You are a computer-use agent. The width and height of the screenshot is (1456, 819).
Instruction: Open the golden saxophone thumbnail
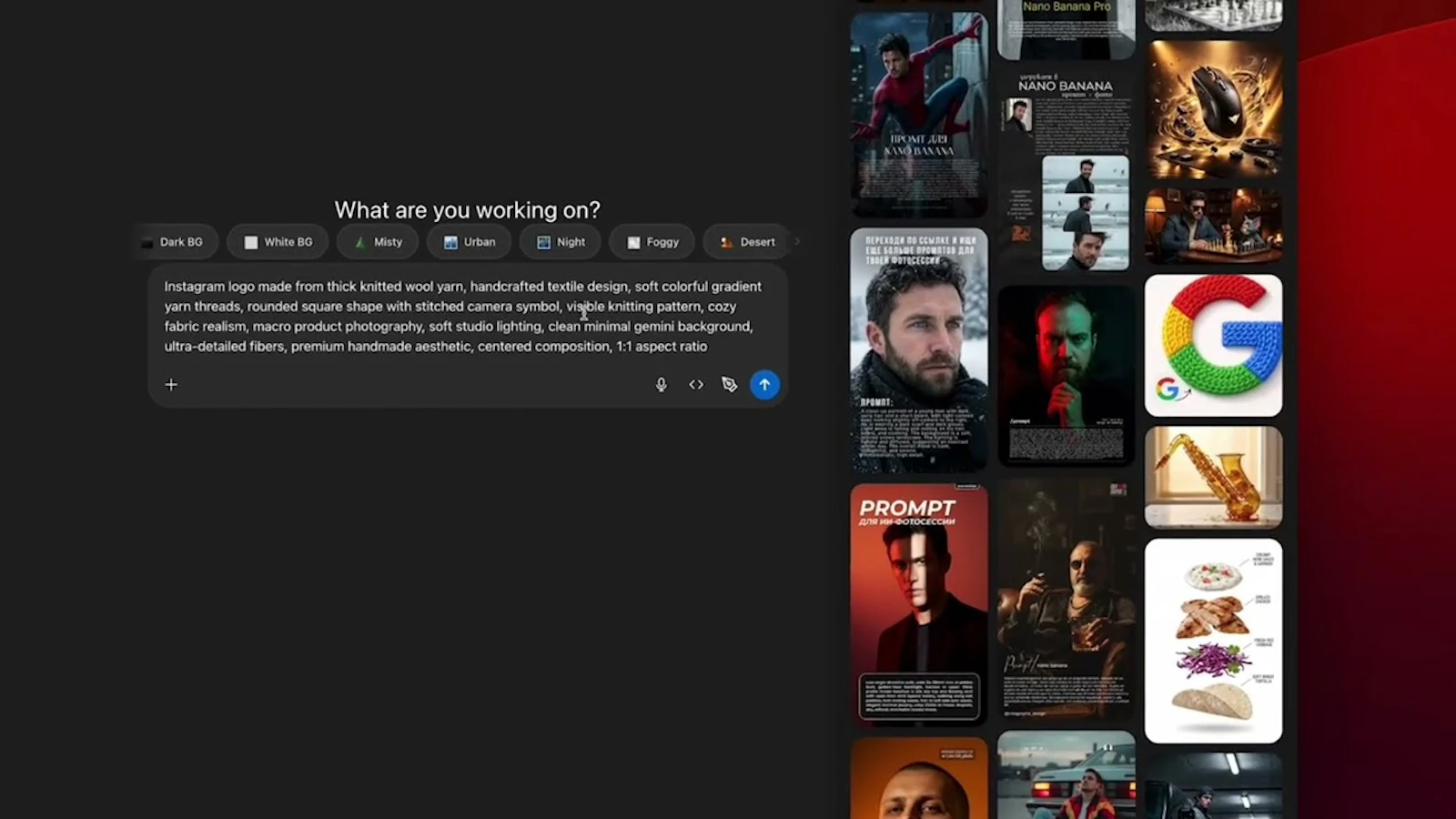tap(1214, 478)
